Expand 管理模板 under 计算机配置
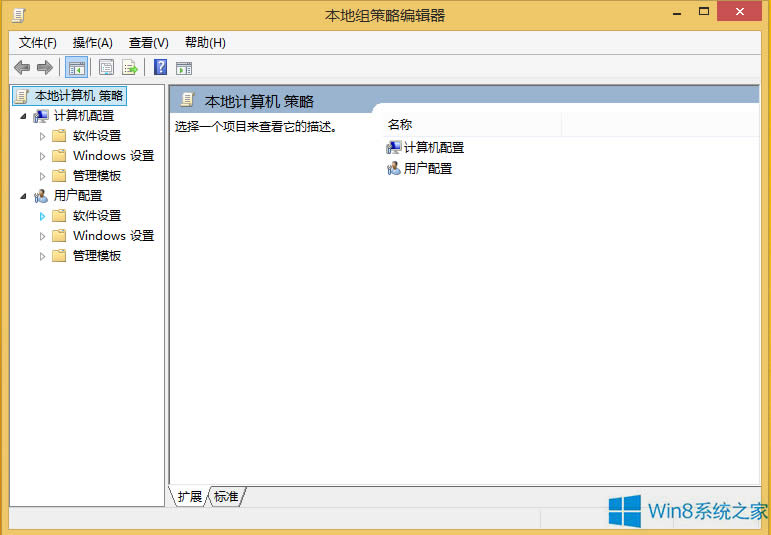 pyautogui.click(x=42, y=176)
